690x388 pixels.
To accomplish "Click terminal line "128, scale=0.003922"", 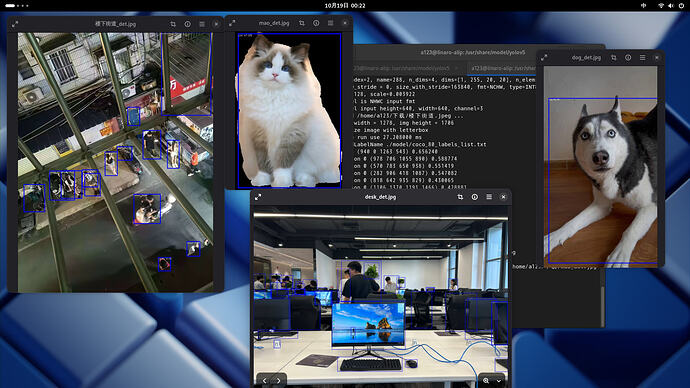I will click(384, 94).
